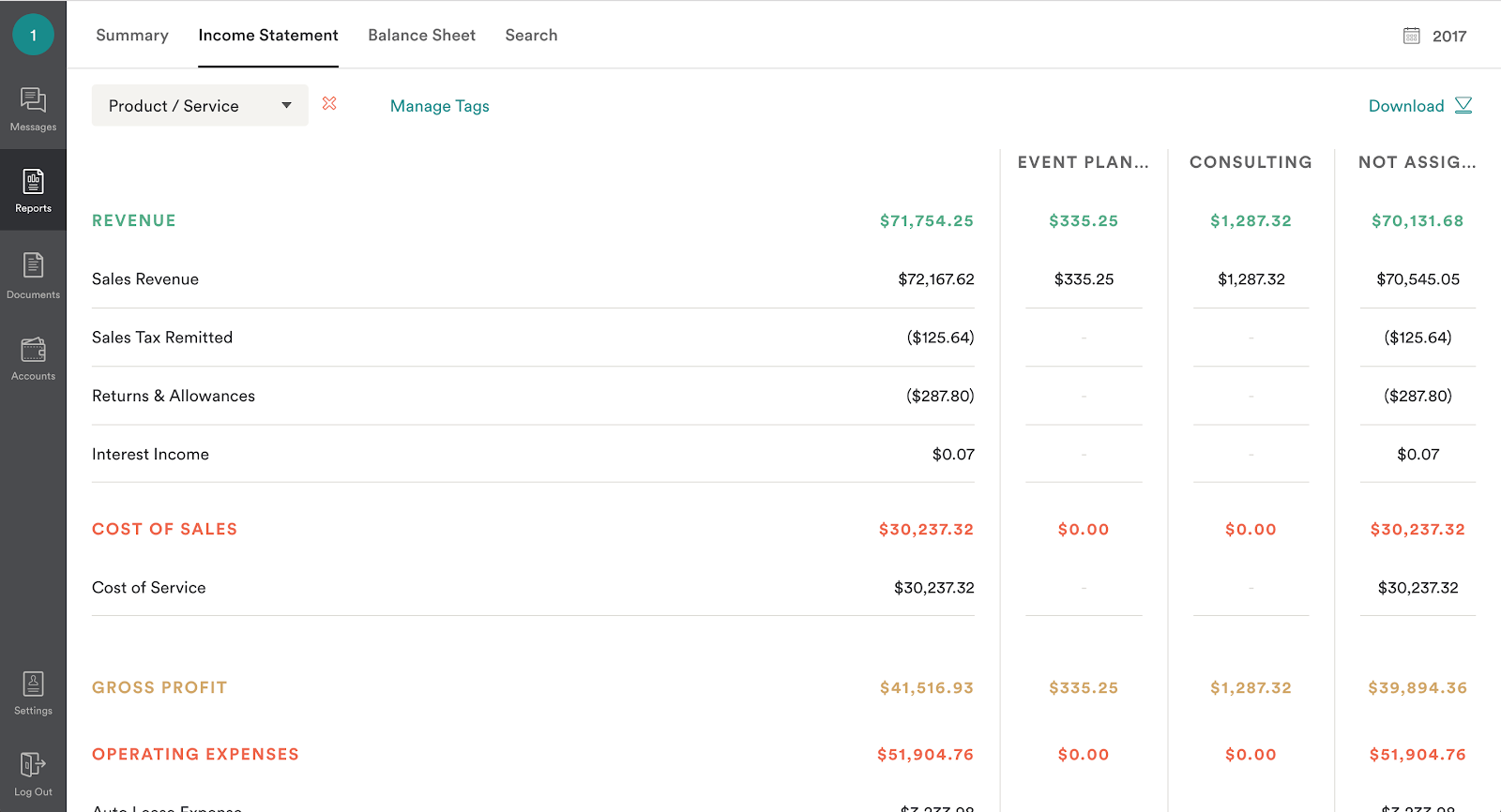Click the calendar icon beside 2017

tap(1411, 36)
